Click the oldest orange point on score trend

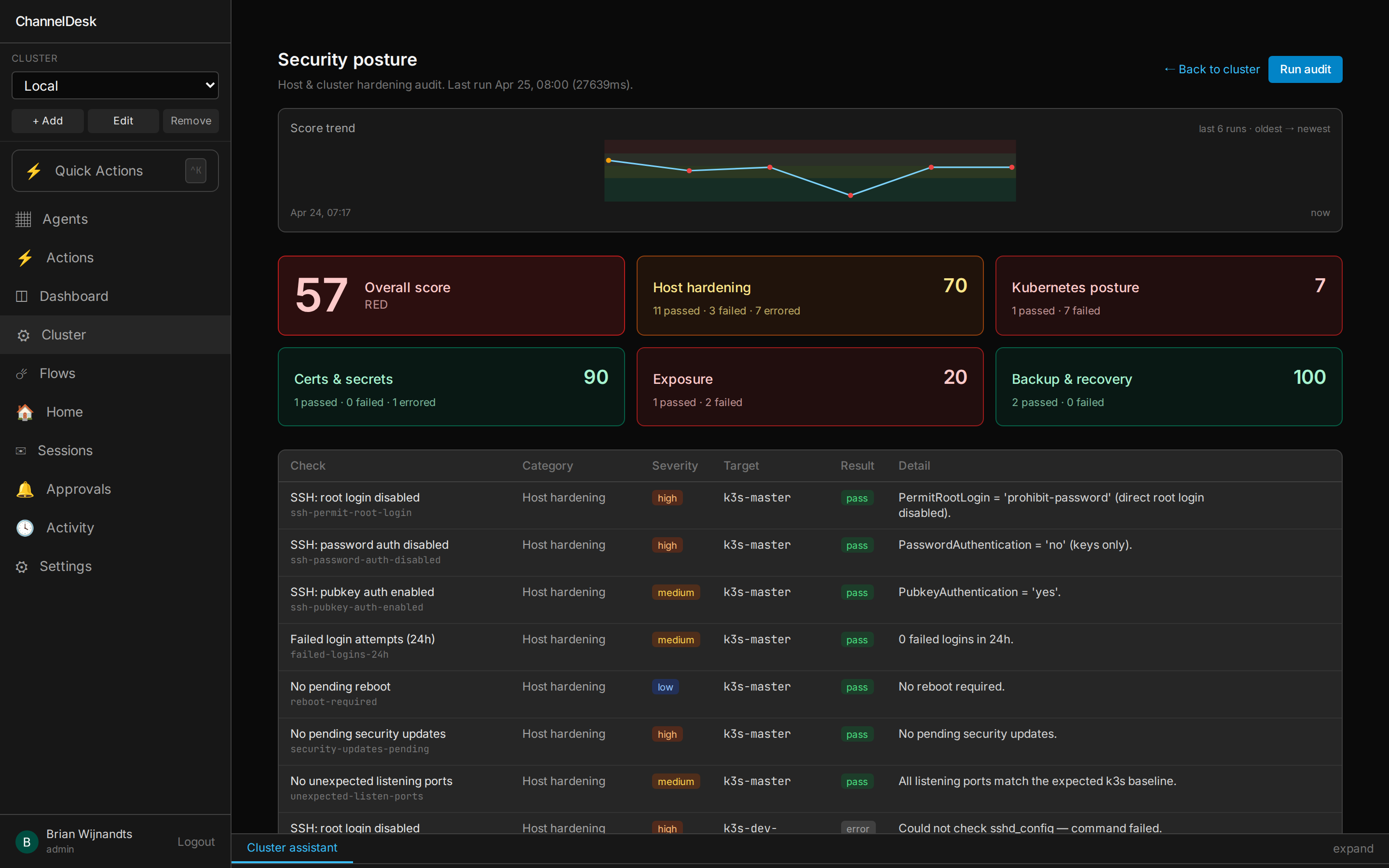coord(608,161)
